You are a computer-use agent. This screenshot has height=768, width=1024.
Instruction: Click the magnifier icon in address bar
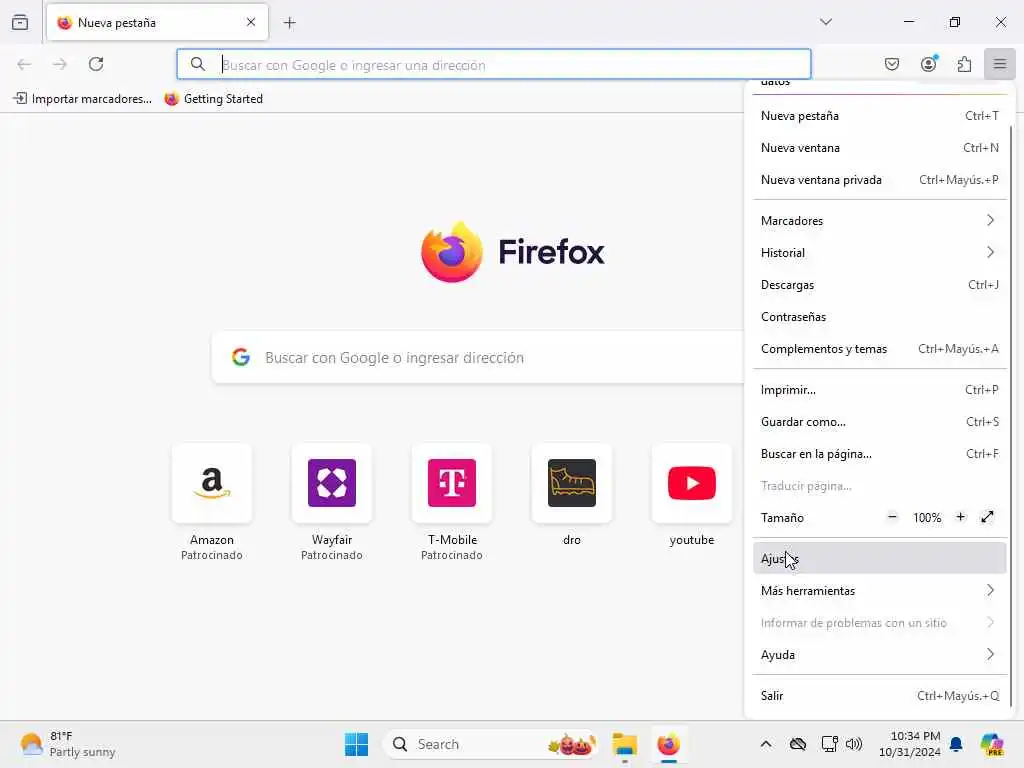coord(198,64)
